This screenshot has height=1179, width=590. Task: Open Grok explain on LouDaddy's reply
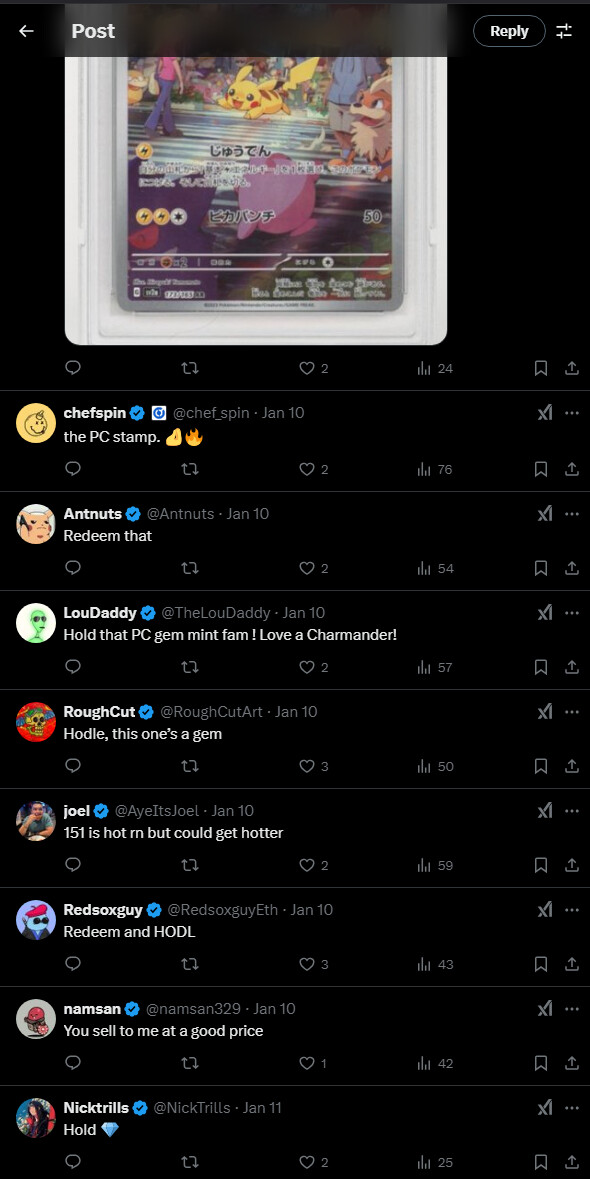pyautogui.click(x=546, y=613)
